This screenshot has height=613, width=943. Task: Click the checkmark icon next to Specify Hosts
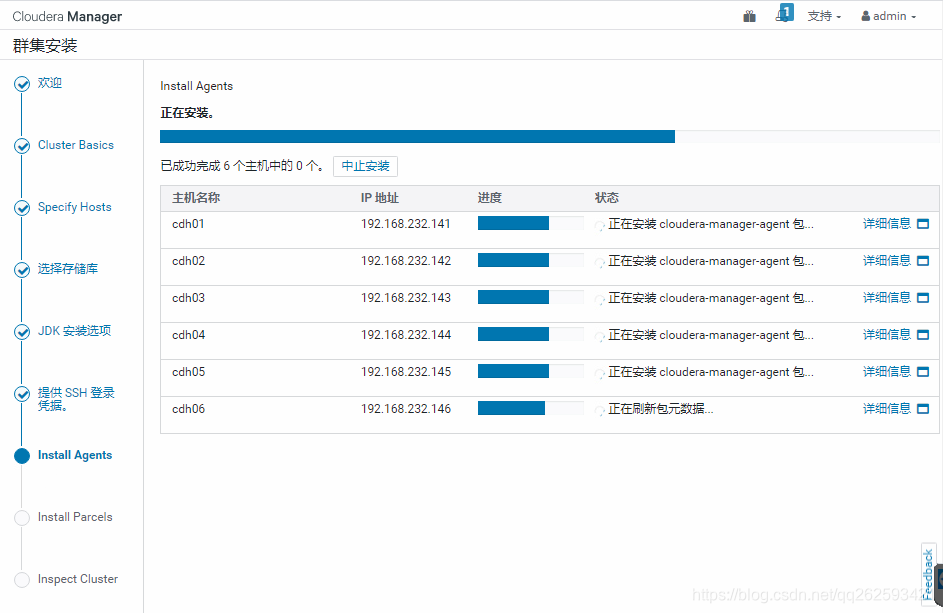22,208
